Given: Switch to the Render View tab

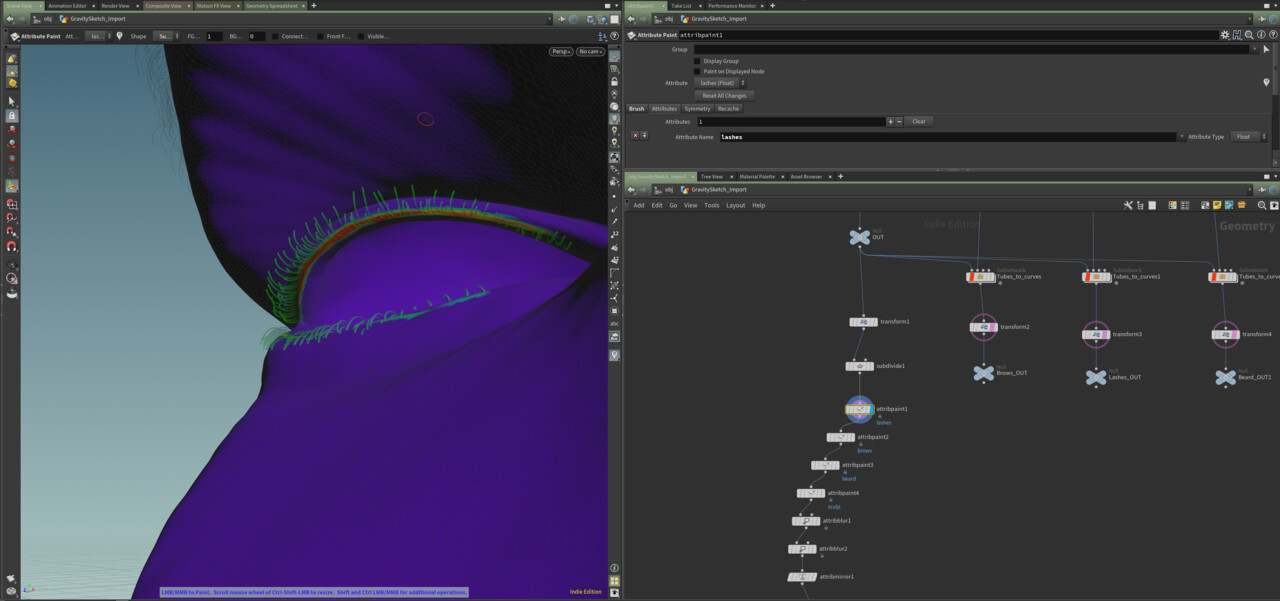Looking at the screenshot, I should point(115,6).
